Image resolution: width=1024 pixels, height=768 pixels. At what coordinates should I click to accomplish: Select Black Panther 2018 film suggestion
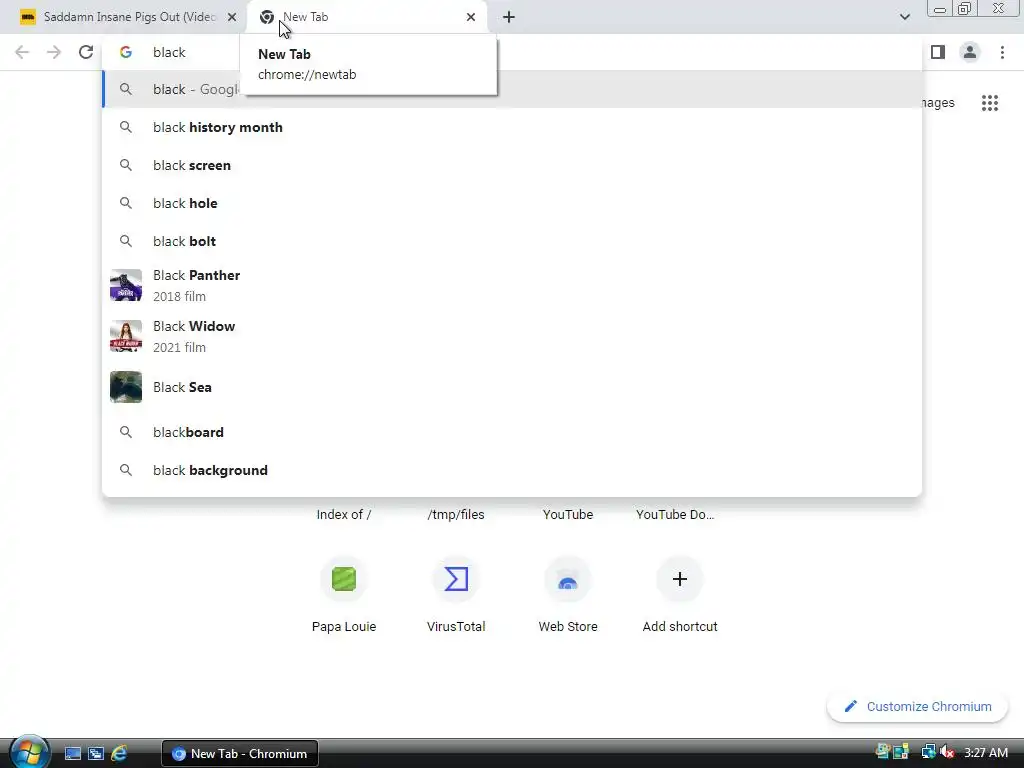513,285
